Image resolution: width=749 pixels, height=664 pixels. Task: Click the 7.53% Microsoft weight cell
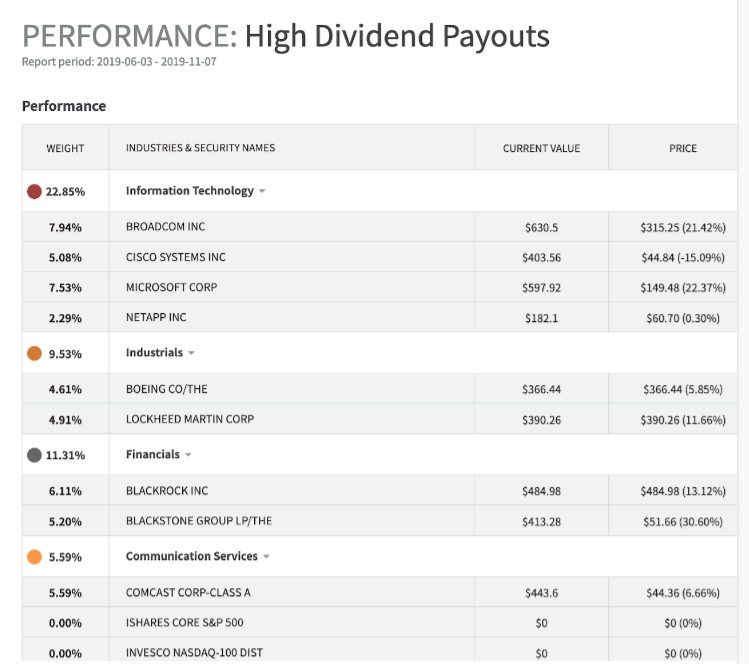65,288
